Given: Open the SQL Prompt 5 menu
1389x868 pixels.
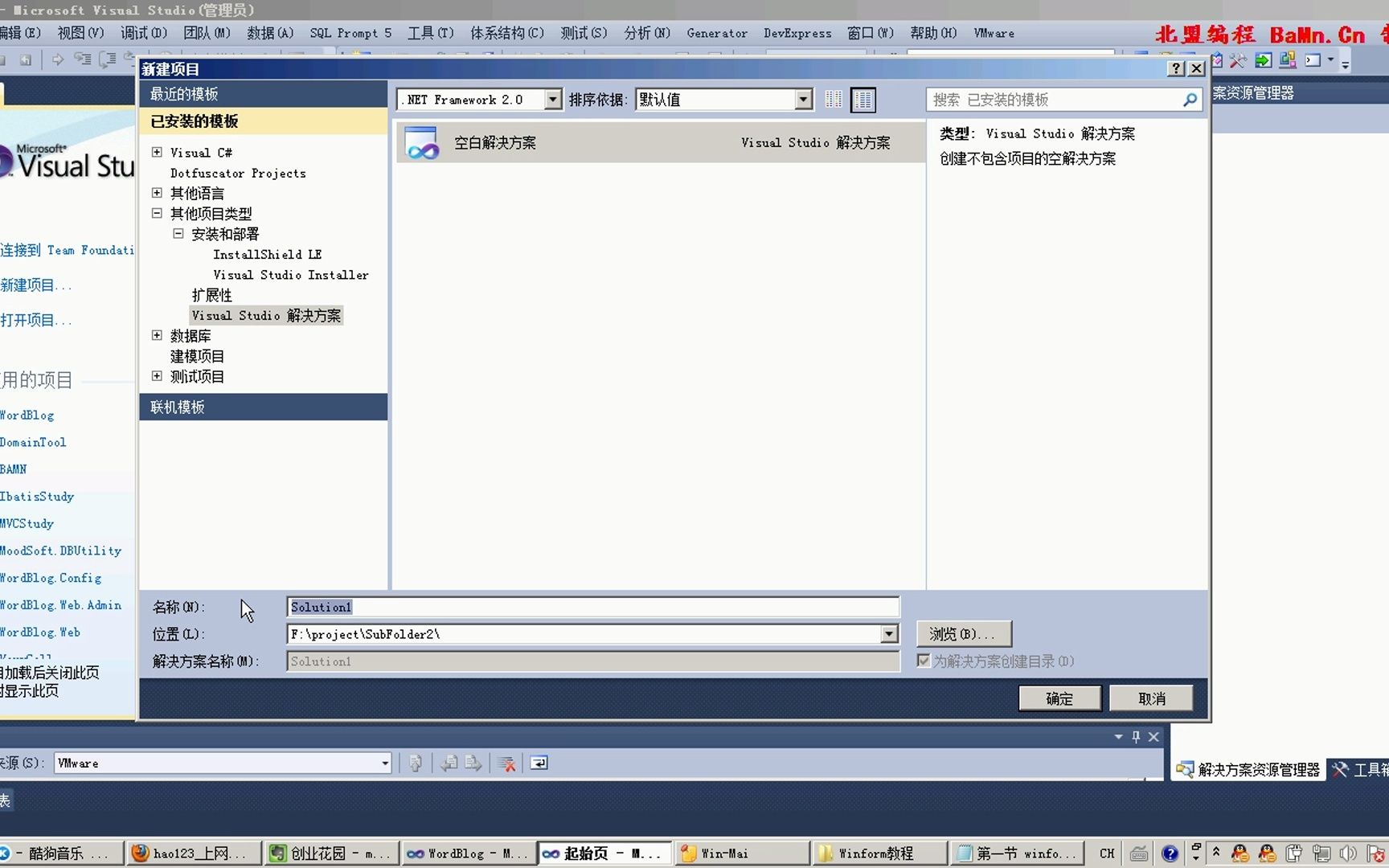Looking at the screenshot, I should [350, 33].
